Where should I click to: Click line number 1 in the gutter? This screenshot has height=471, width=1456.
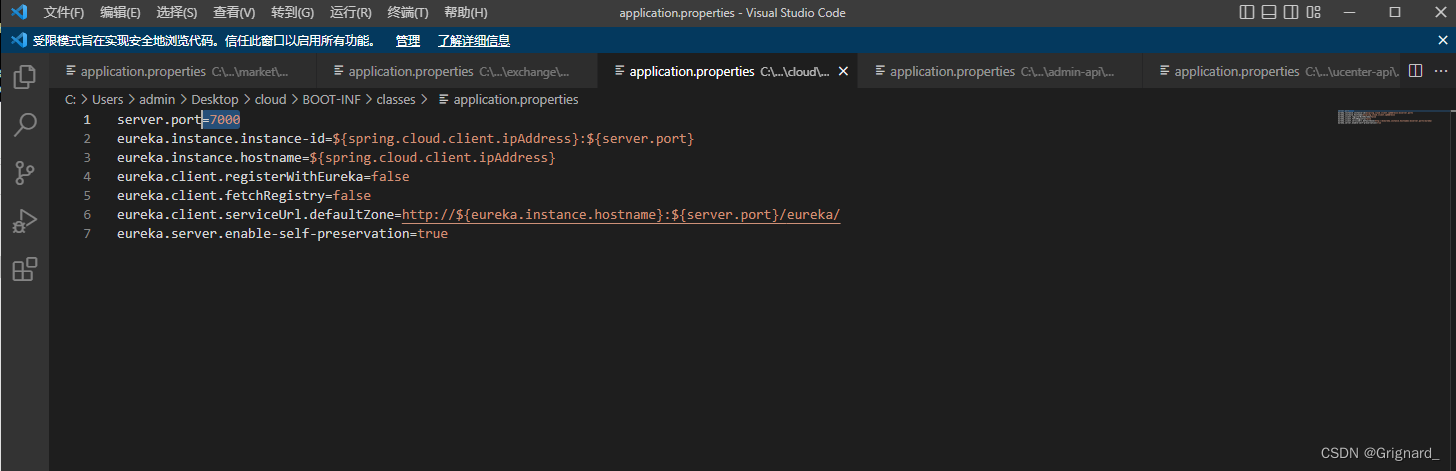pos(87,120)
